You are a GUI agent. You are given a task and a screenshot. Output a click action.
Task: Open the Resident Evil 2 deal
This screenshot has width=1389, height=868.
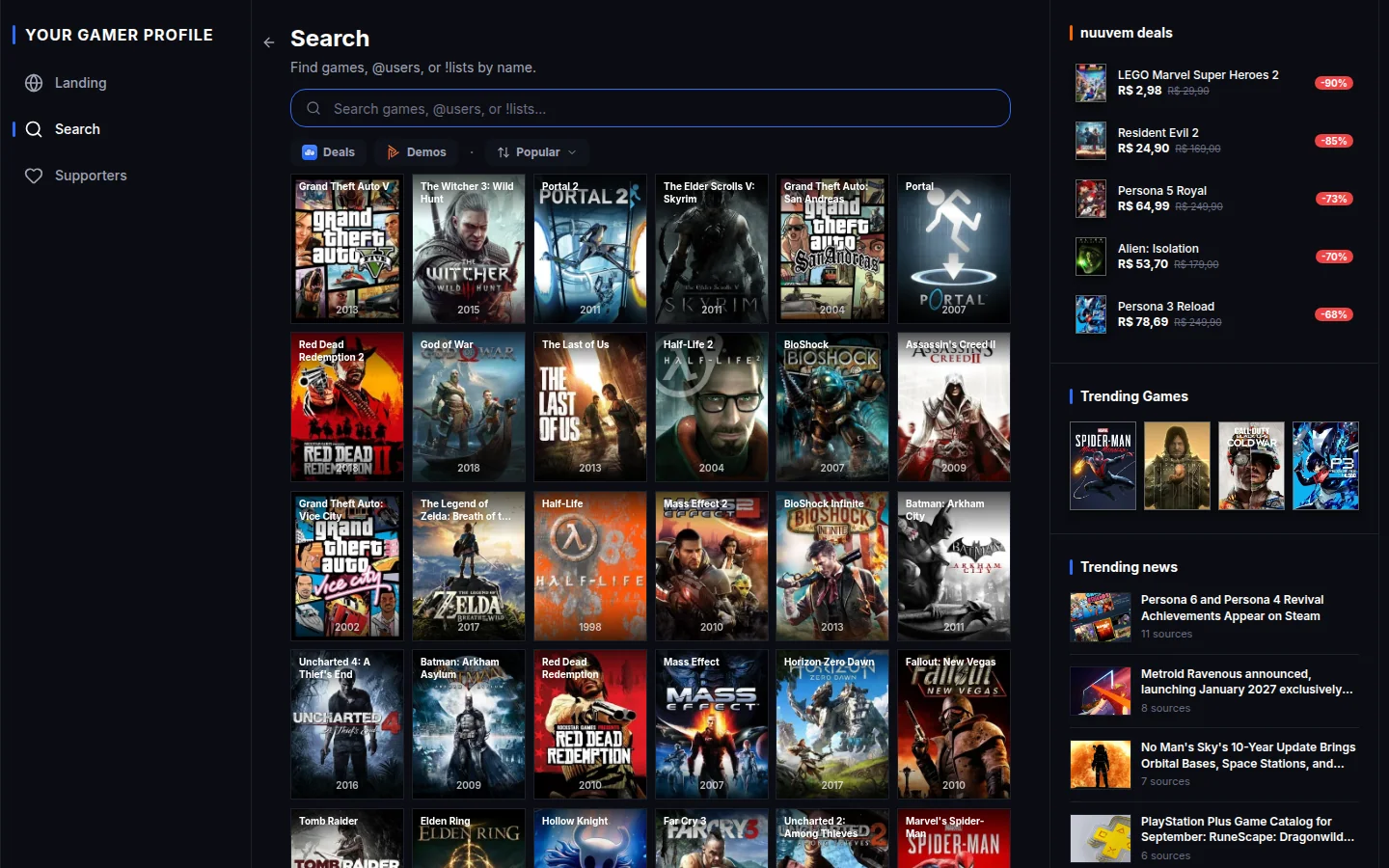click(1214, 141)
